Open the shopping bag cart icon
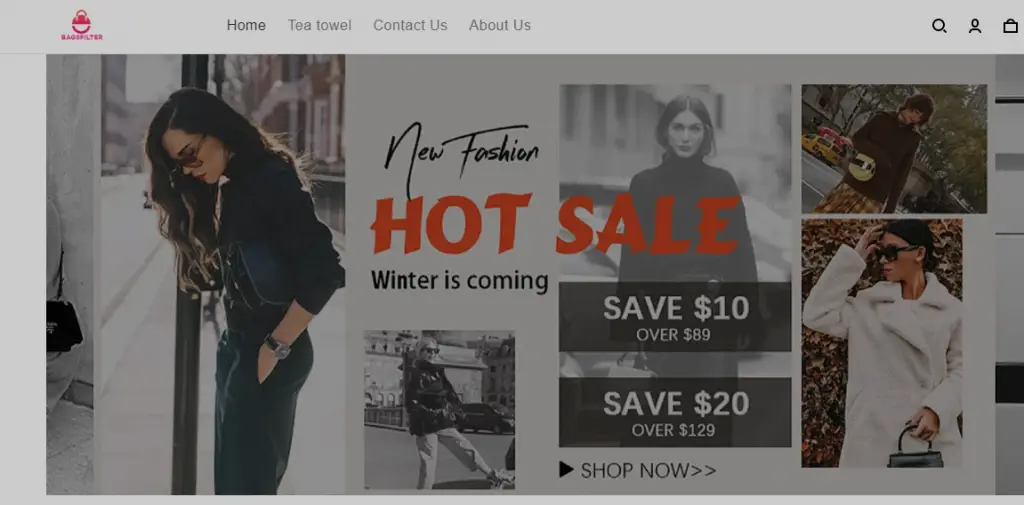 1010,26
